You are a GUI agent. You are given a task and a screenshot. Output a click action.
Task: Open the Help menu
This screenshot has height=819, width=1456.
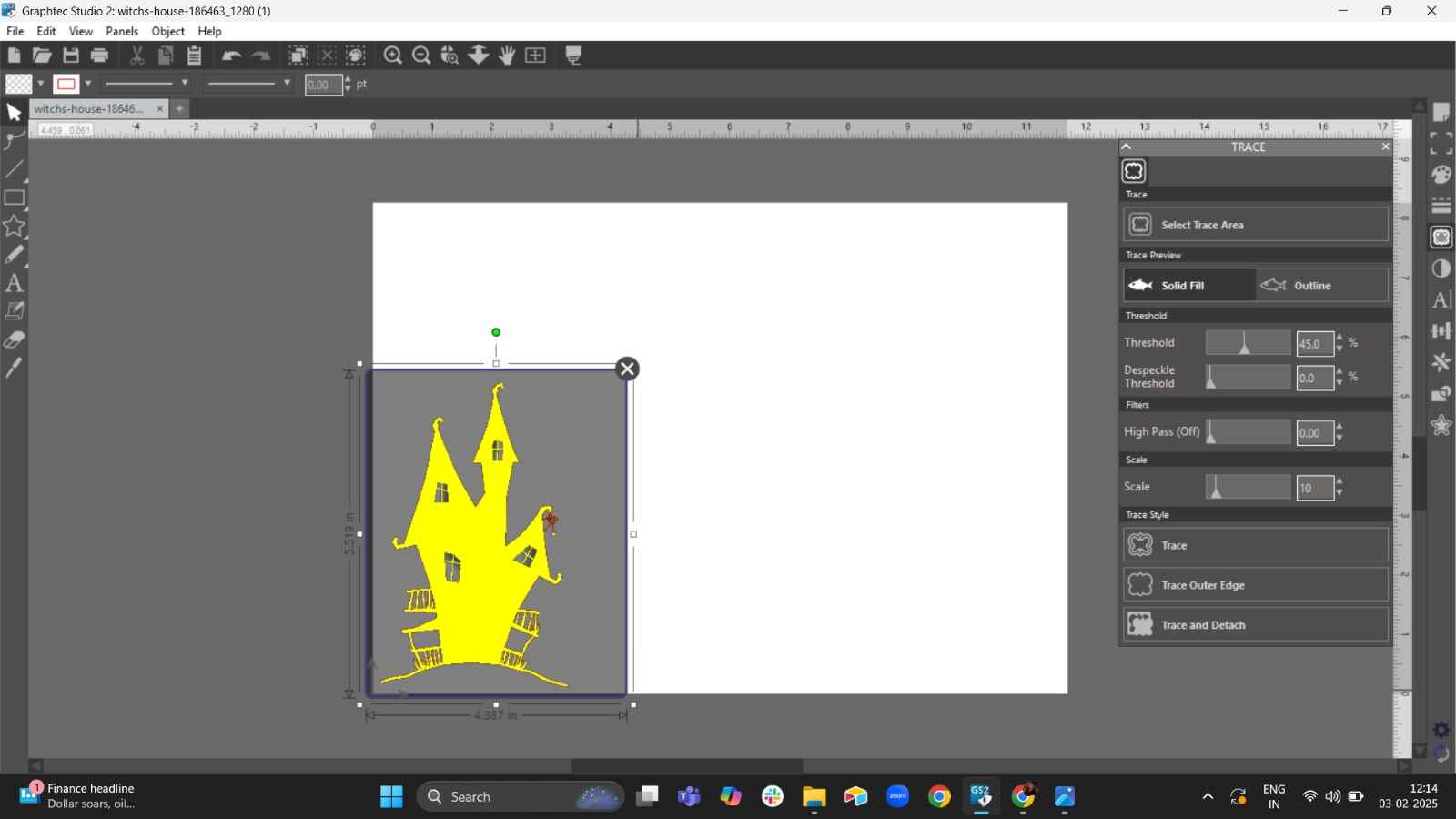tap(210, 31)
